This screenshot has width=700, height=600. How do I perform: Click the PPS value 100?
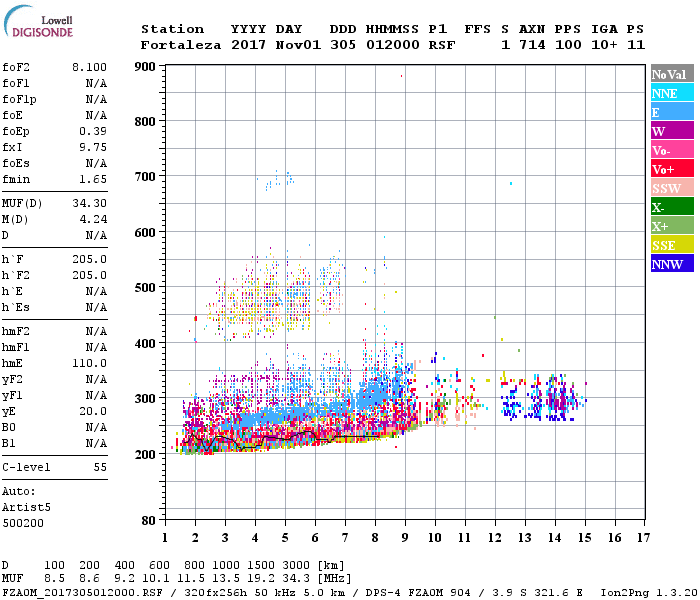568,45
